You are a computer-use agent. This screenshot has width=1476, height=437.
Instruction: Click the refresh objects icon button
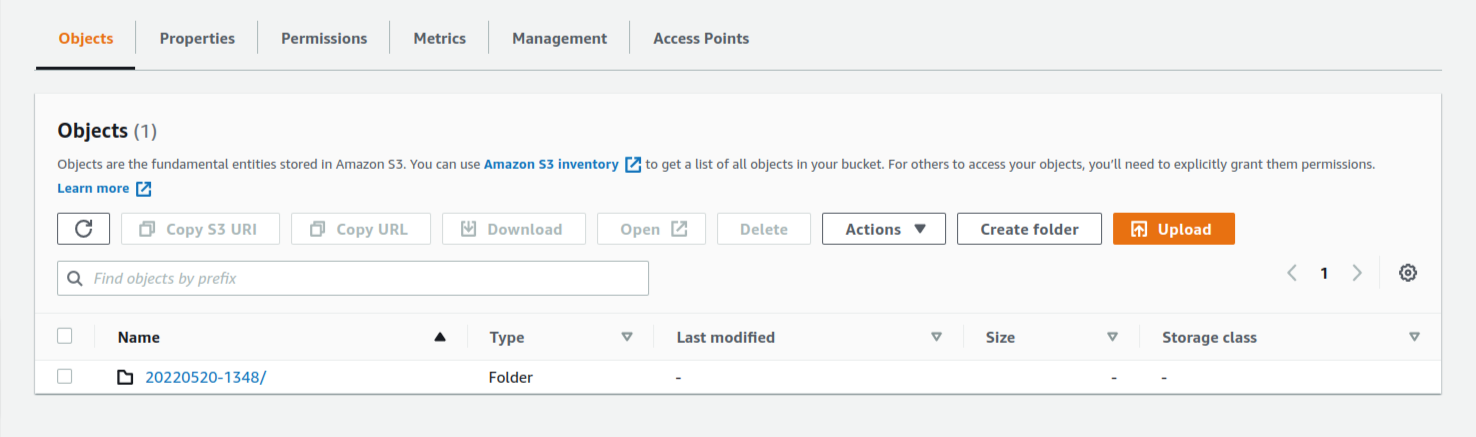pyautogui.click(x=84, y=229)
